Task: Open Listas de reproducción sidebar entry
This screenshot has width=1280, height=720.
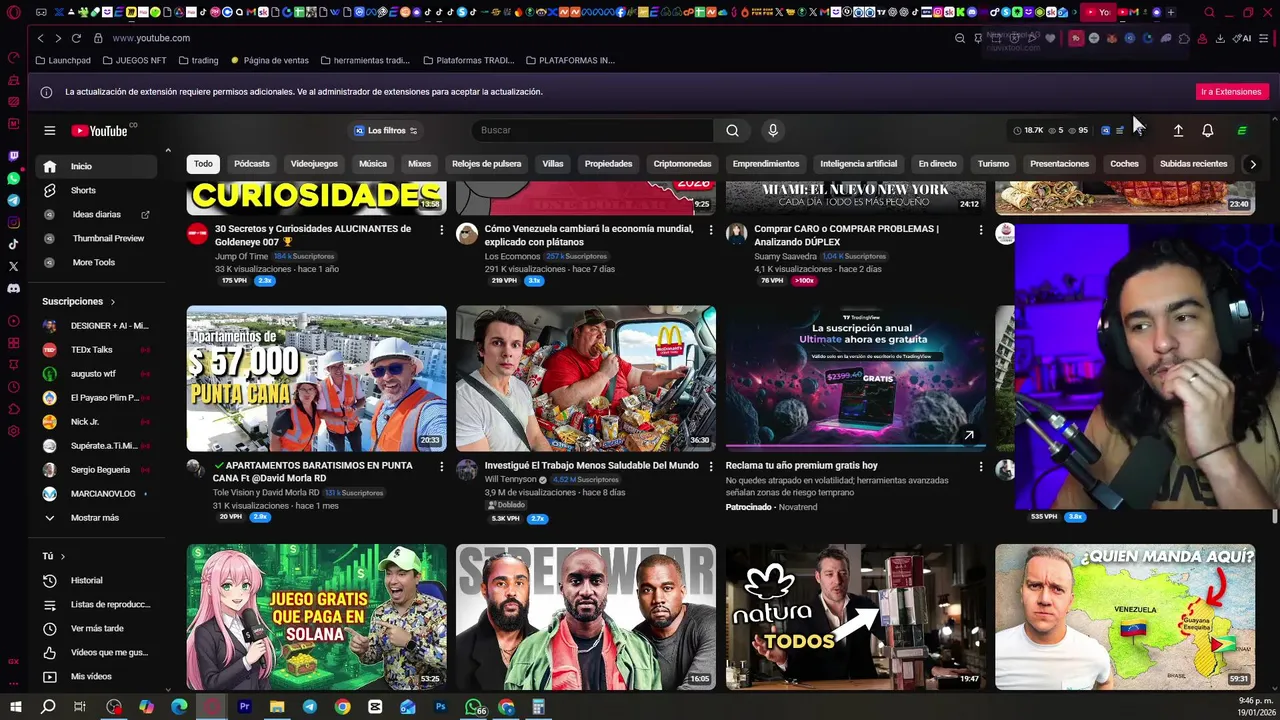Action: tap(96, 604)
